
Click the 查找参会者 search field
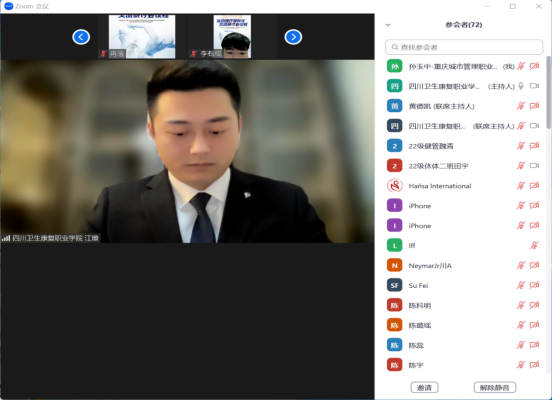[464, 47]
